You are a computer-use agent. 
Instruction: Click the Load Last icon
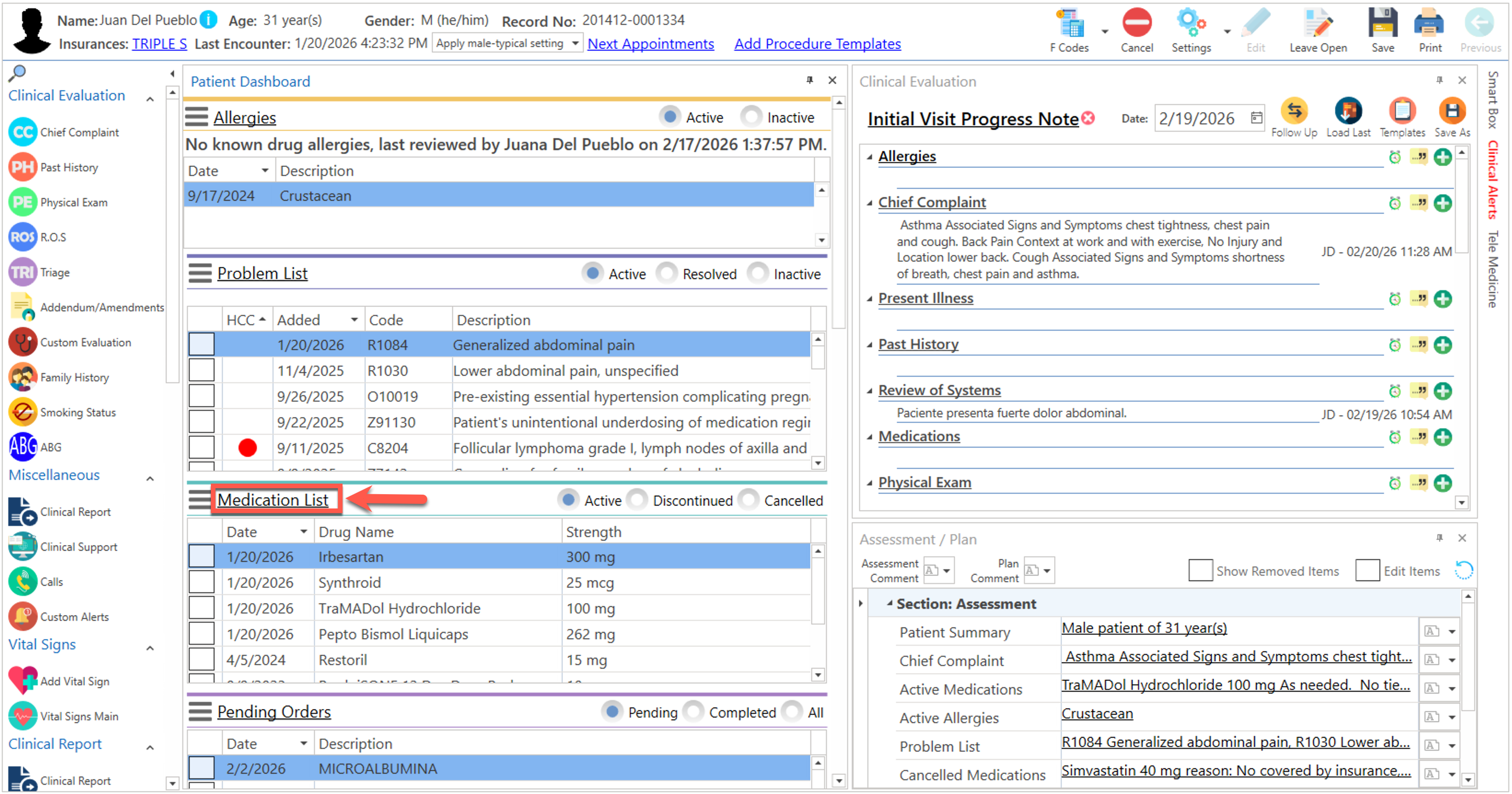1348,111
